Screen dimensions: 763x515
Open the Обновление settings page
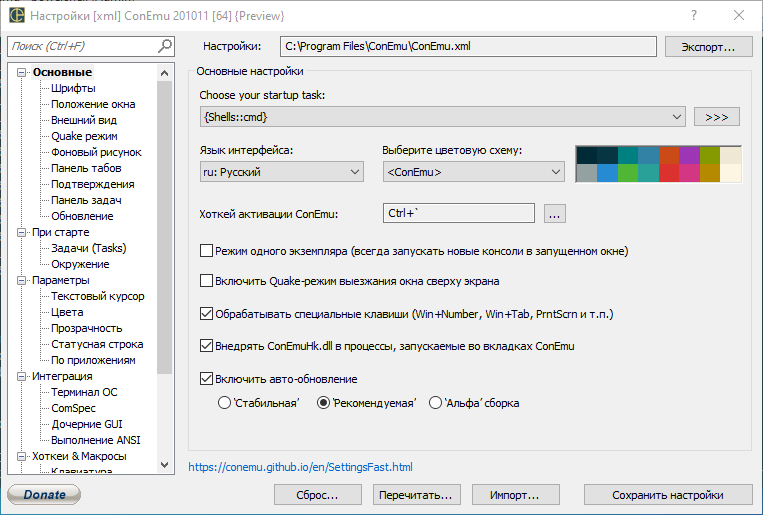click(x=82, y=216)
